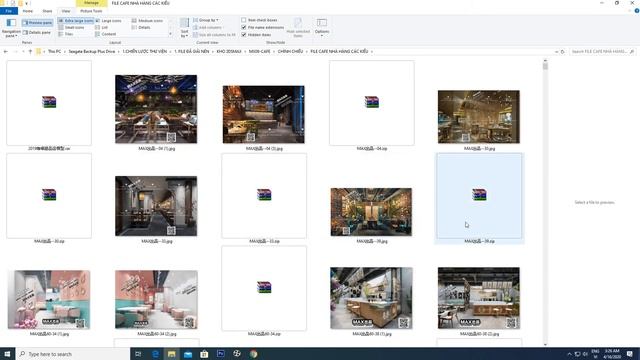Toggle the Preview pane button

tap(37, 22)
